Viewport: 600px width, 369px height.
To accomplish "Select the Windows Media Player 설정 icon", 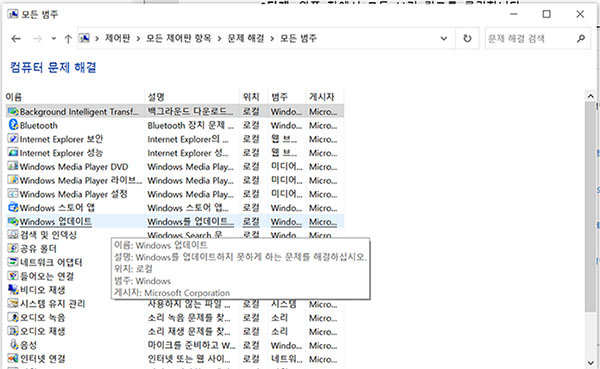I will [x=13, y=194].
